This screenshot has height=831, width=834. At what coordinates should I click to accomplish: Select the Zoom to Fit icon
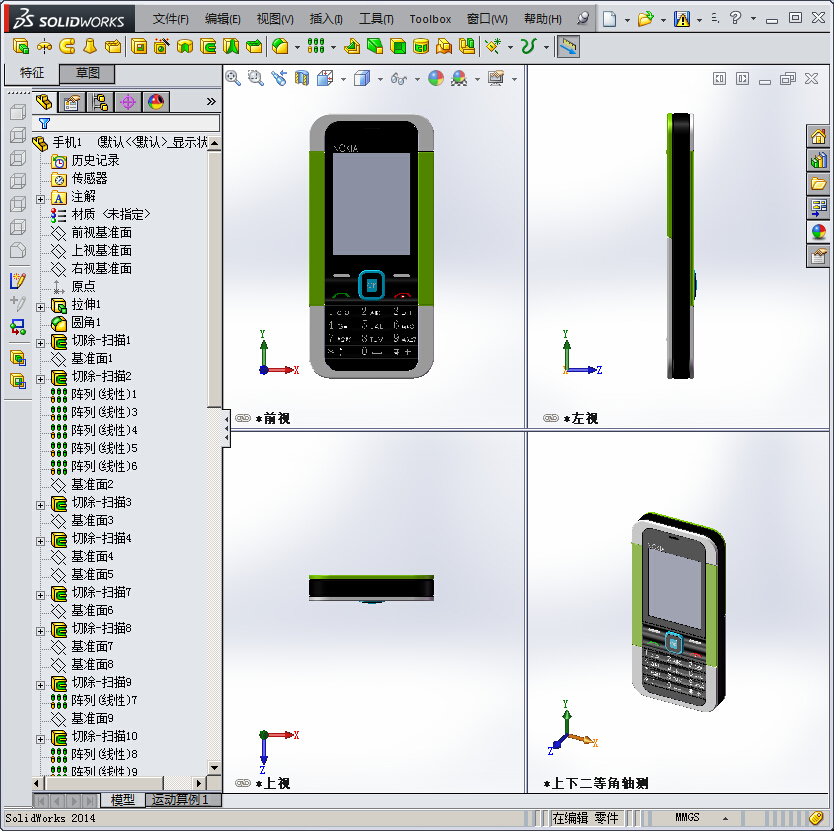click(x=233, y=78)
